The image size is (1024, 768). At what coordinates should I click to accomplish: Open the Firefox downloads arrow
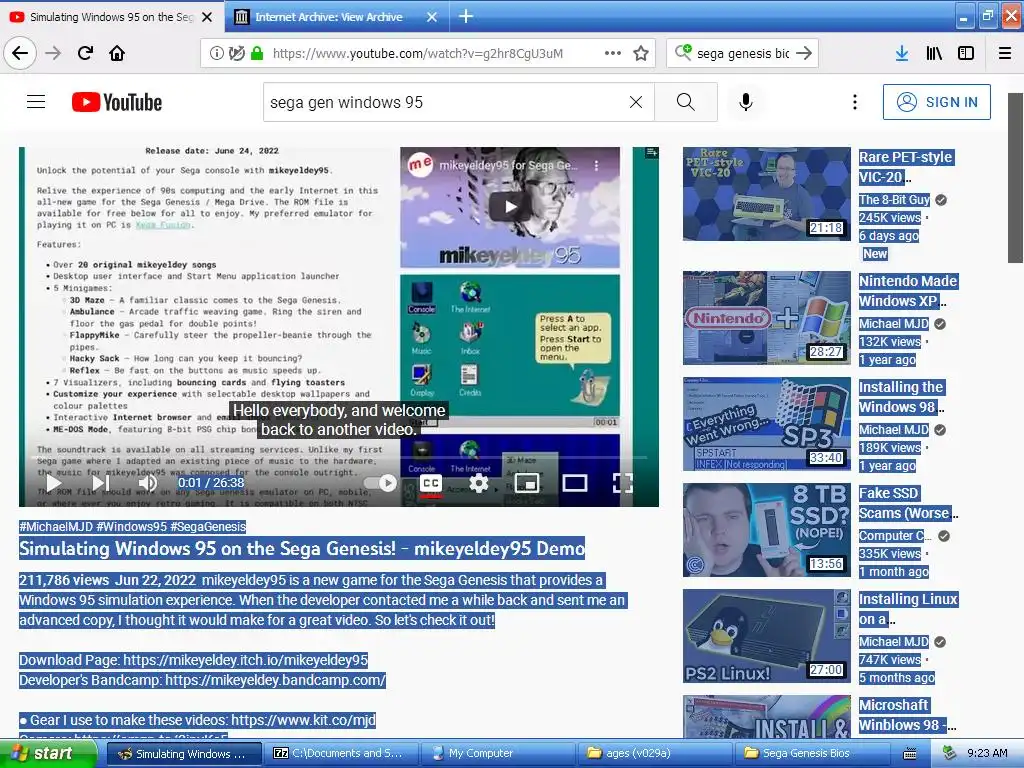point(902,54)
